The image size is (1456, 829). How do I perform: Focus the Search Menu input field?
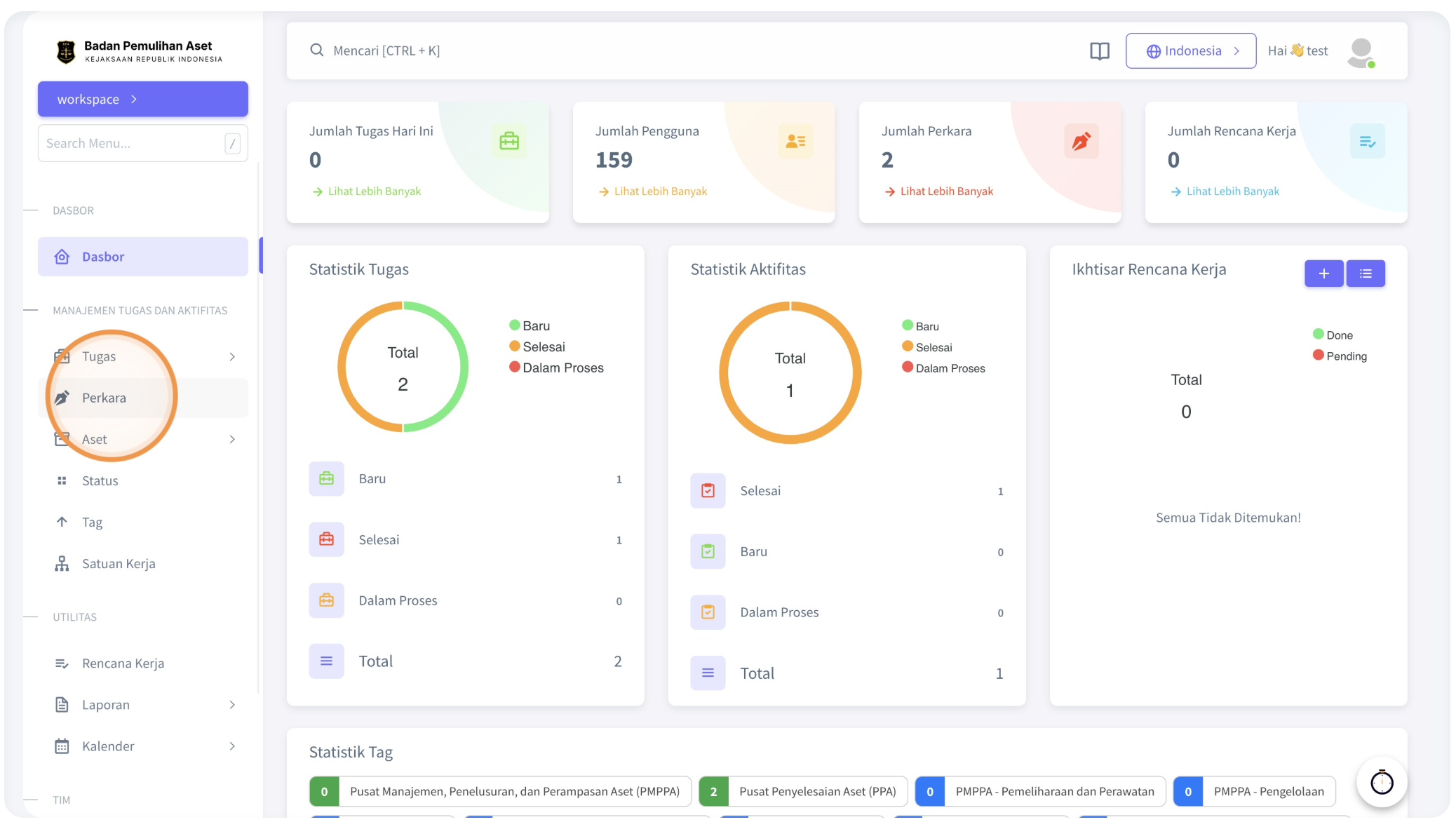[x=143, y=143]
